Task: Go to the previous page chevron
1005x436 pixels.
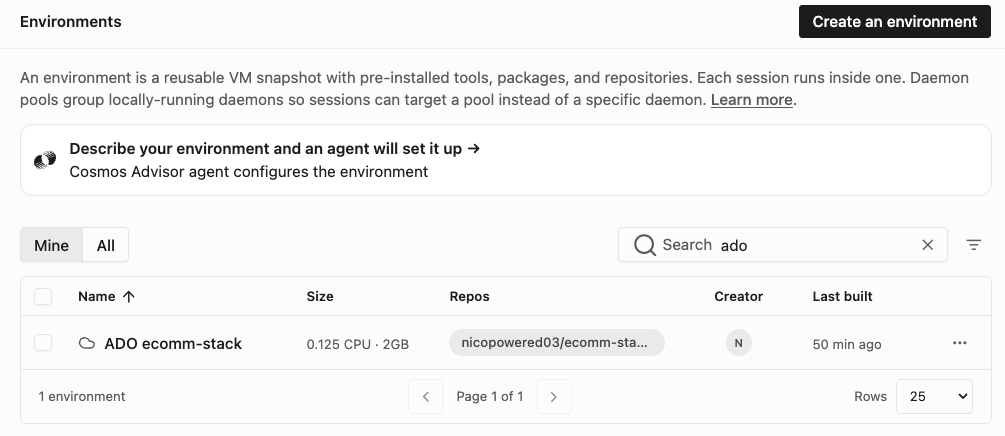Action: pos(426,396)
